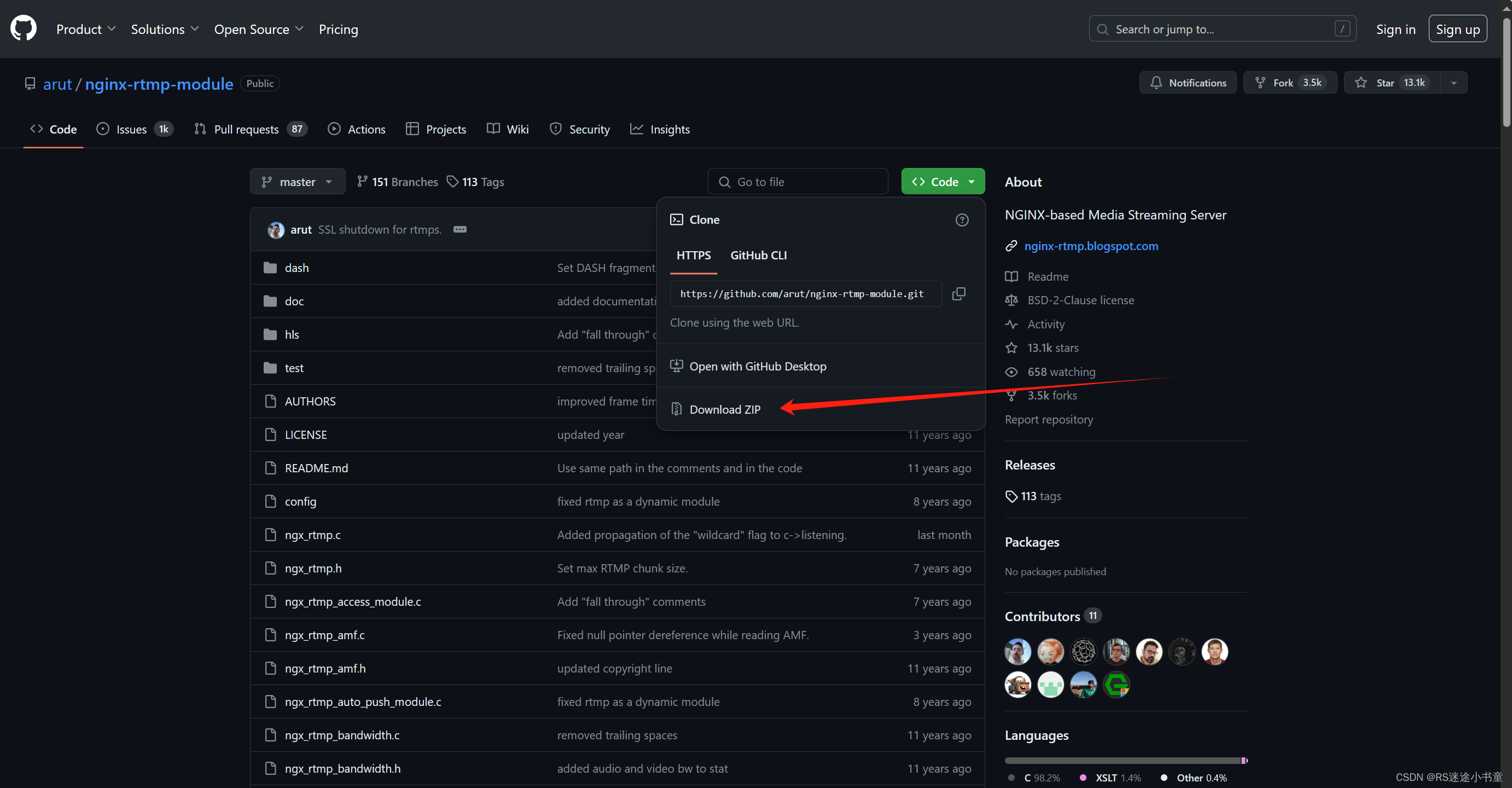Click Open with GitHub Desktop option

[758, 365]
